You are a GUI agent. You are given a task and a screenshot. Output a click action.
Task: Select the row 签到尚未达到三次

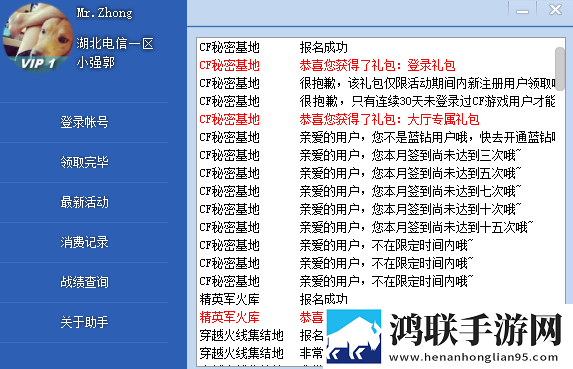click(x=376, y=155)
